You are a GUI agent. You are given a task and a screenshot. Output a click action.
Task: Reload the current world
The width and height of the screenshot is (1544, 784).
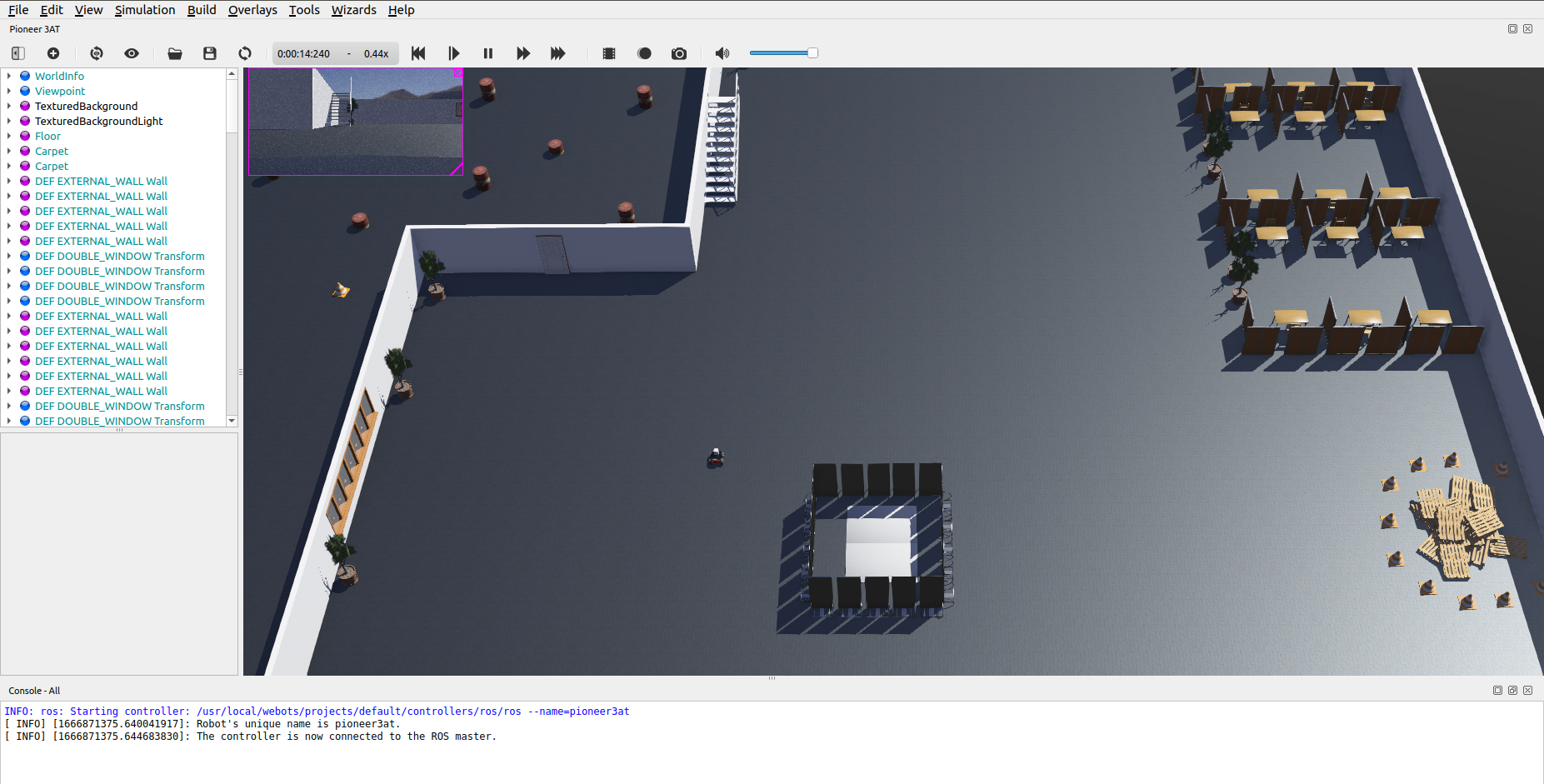tap(244, 52)
